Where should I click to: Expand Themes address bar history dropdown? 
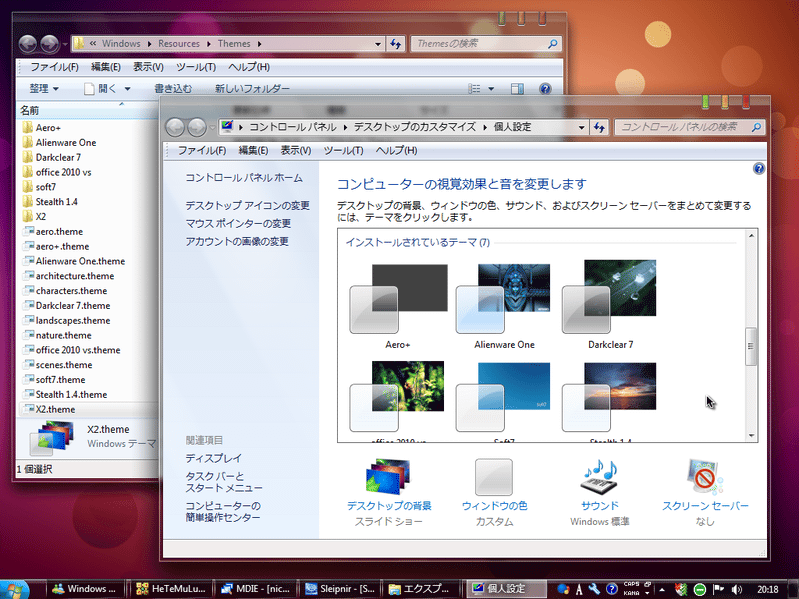(378, 44)
